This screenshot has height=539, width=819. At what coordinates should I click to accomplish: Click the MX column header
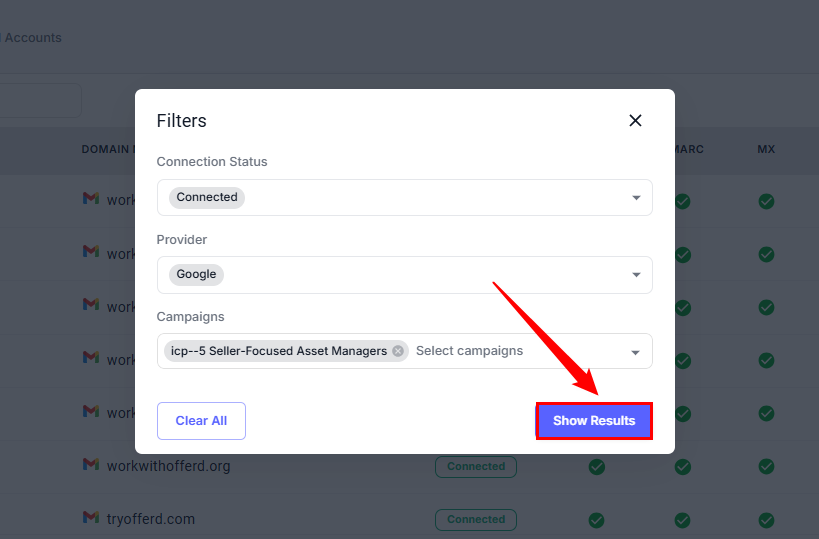(766, 149)
